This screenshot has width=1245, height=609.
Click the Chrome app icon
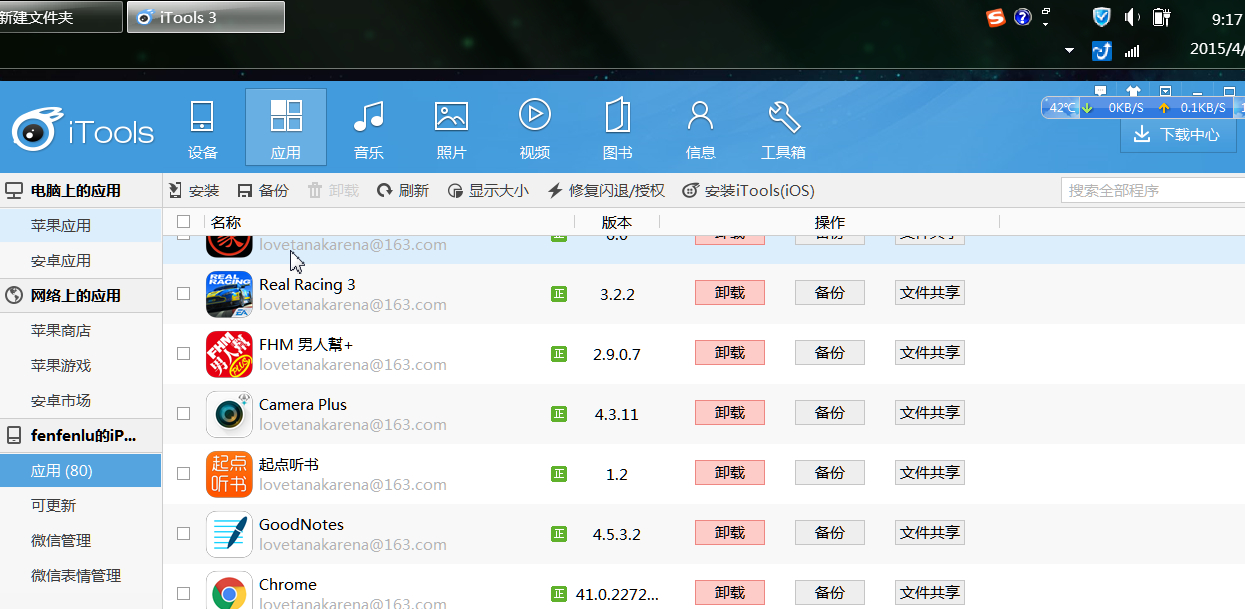pyautogui.click(x=229, y=590)
